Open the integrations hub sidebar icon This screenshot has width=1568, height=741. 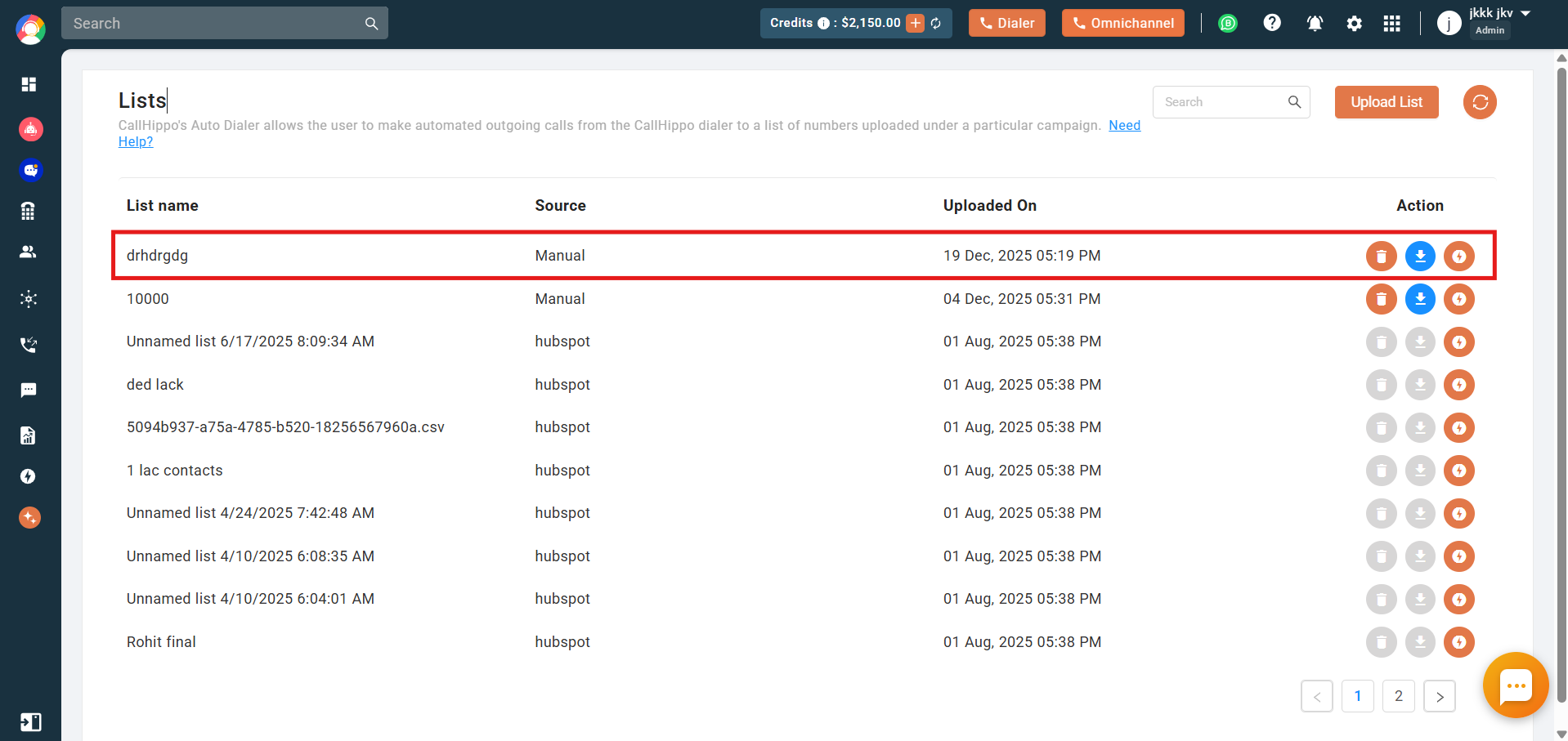point(29,298)
